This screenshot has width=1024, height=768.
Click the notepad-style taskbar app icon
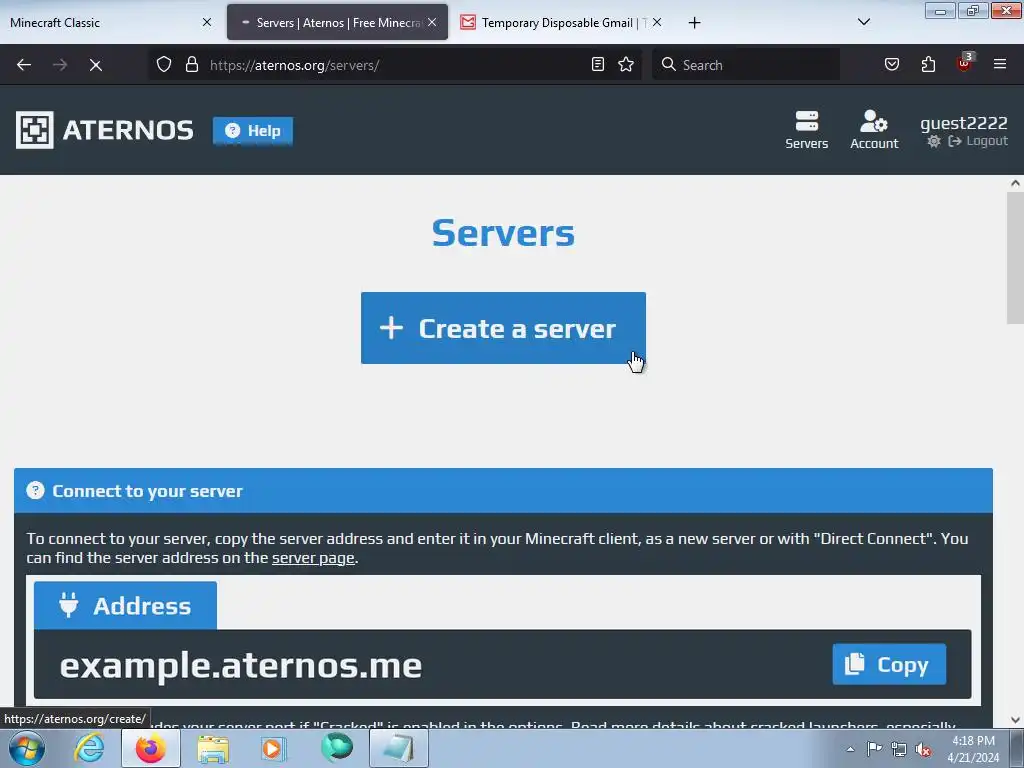(x=399, y=748)
